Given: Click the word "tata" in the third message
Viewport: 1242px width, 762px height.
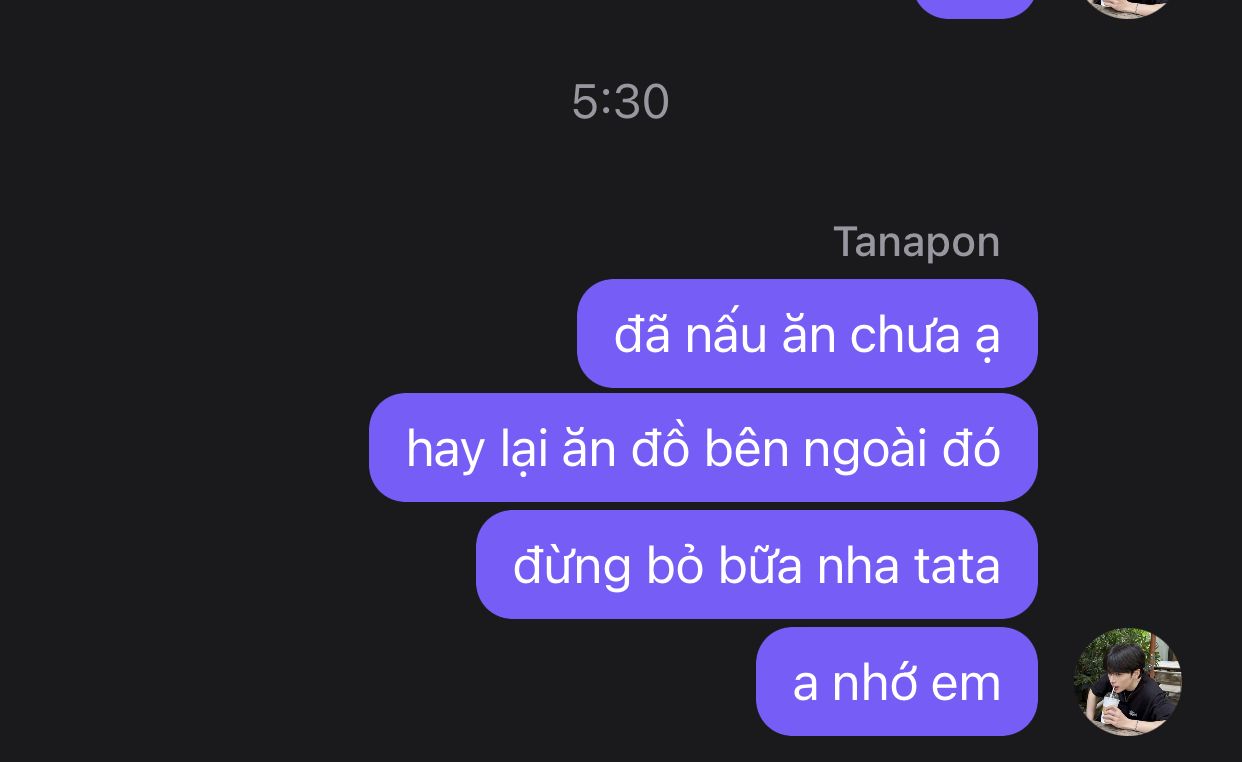Looking at the screenshot, I should pos(957,566).
